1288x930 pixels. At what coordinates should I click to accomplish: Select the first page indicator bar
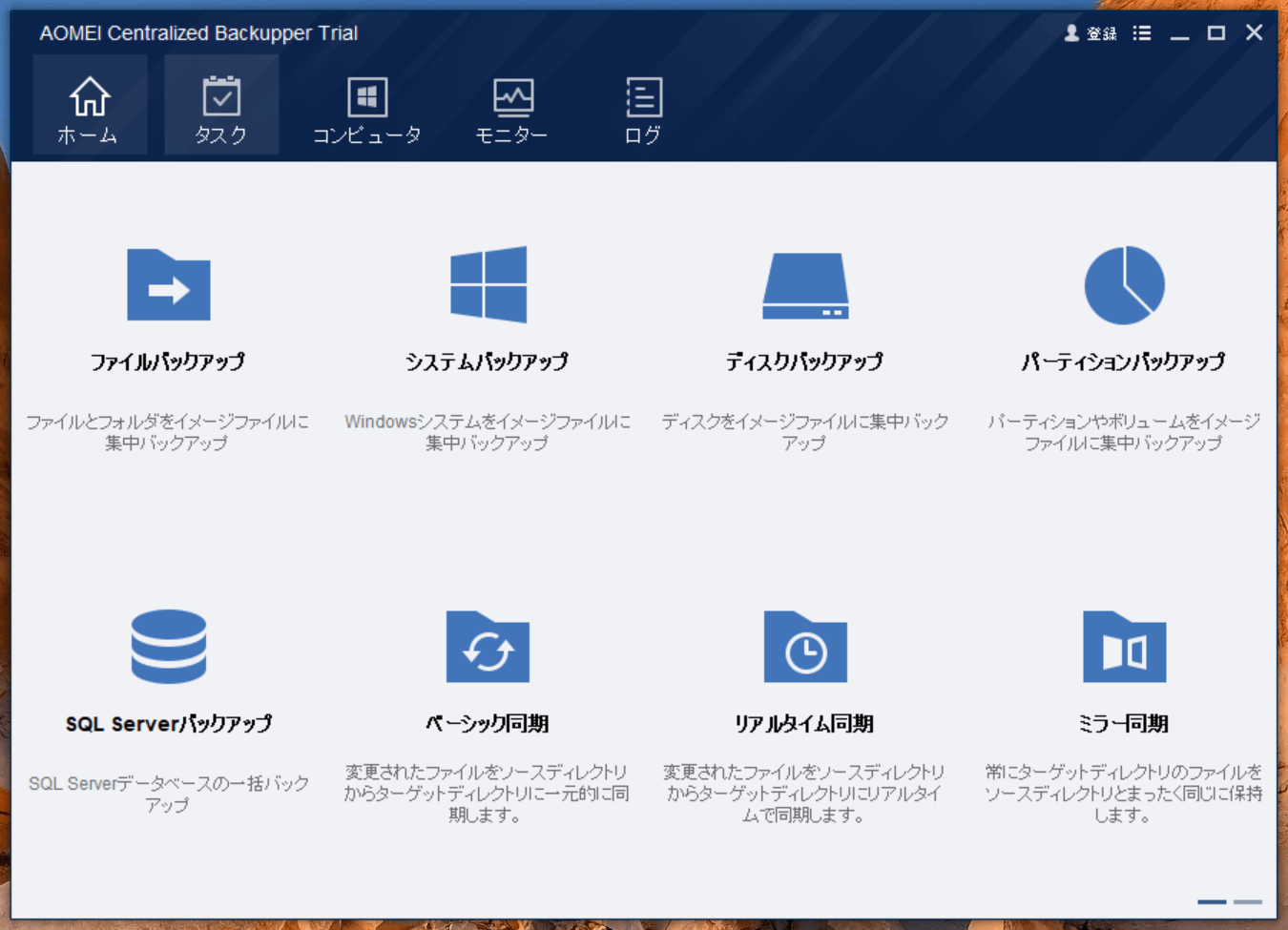tap(1212, 901)
